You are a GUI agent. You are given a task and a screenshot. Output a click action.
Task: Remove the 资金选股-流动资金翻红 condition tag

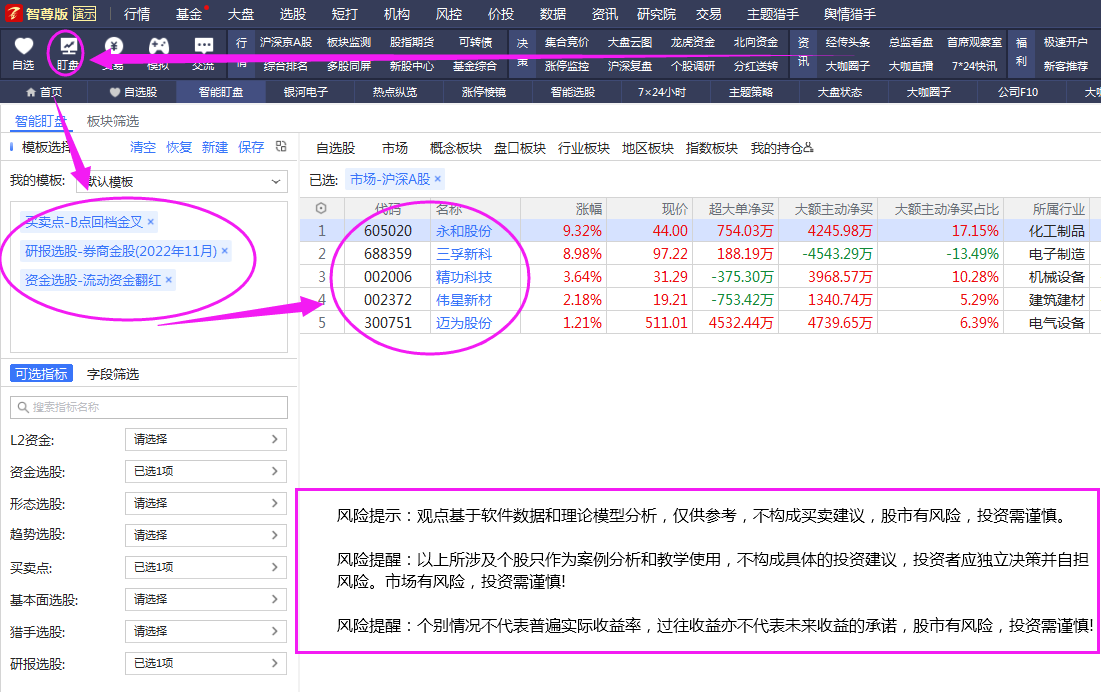click(x=169, y=280)
